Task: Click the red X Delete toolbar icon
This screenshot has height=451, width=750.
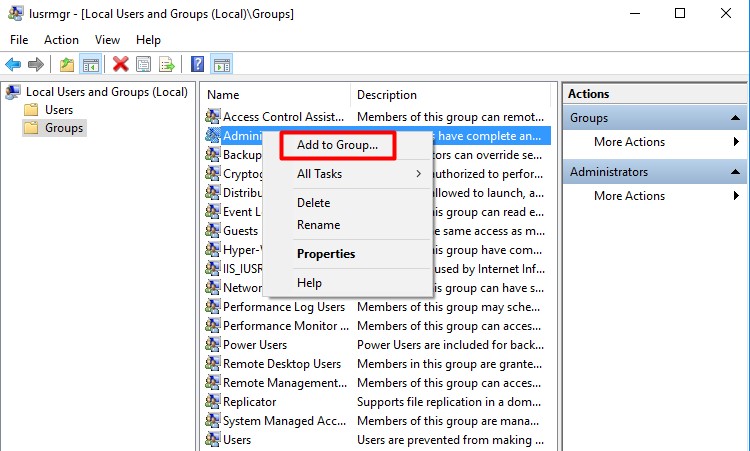Action: [121, 64]
